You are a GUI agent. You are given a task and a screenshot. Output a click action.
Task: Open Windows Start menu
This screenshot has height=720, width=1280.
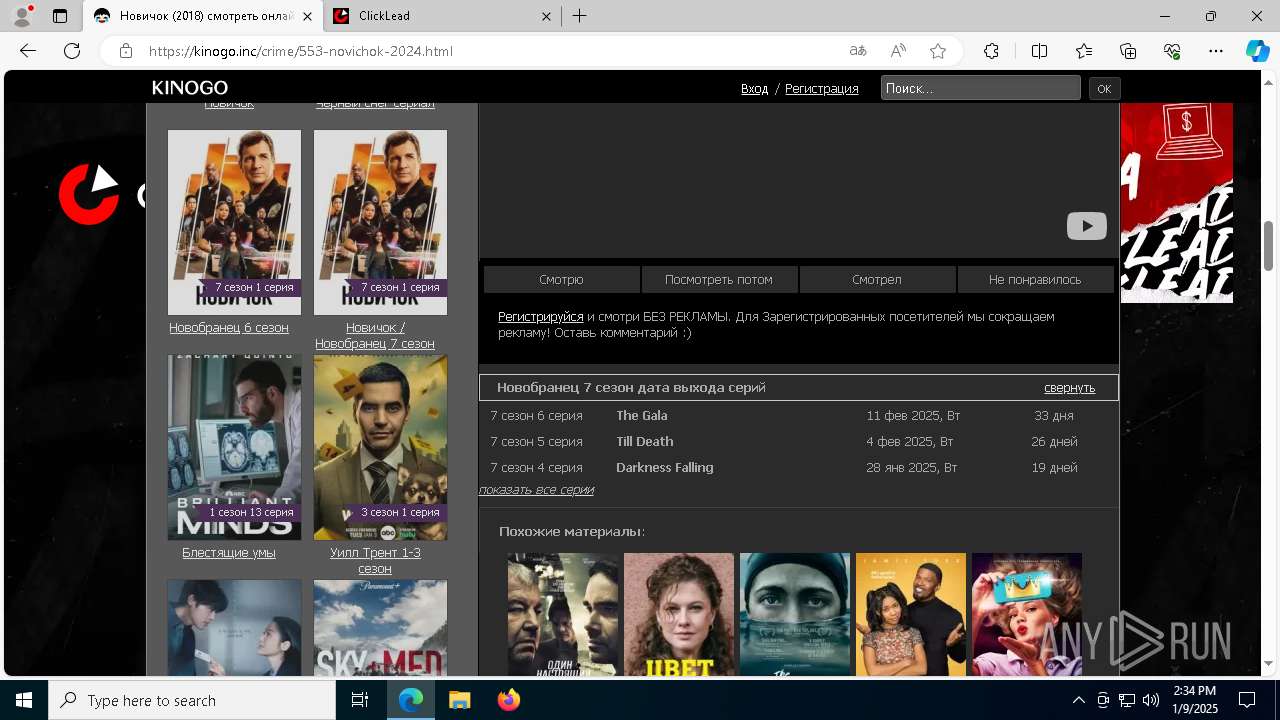pyautogui.click(x=24, y=700)
